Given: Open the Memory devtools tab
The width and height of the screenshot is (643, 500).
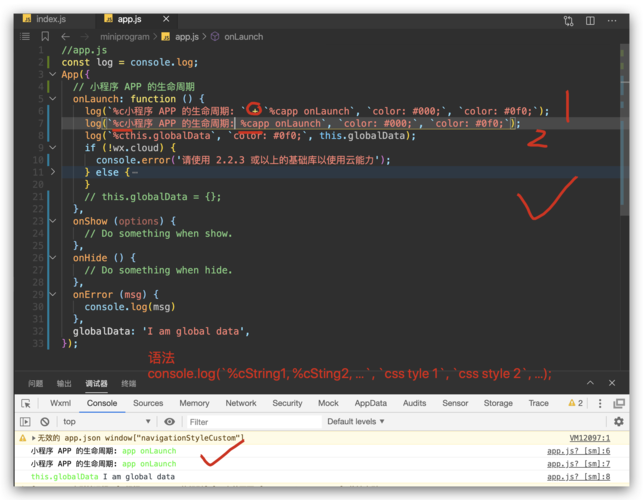Looking at the screenshot, I should pos(194,403).
